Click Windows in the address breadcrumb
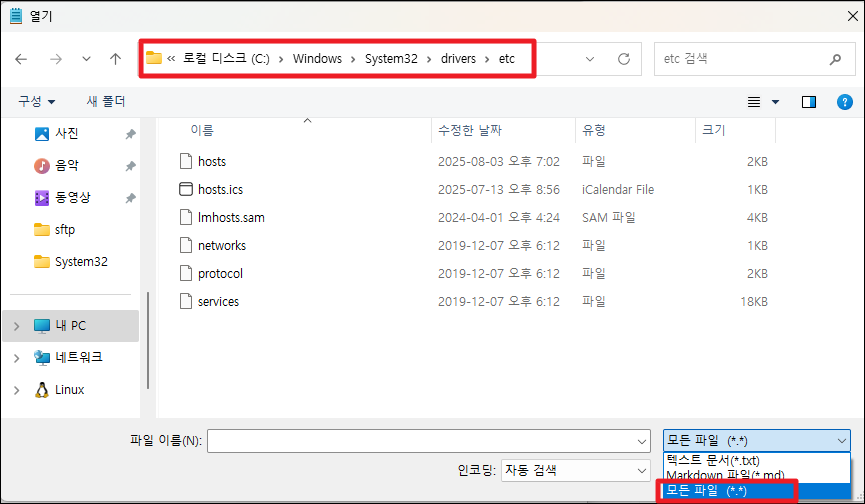The width and height of the screenshot is (865, 504). pos(317,58)
